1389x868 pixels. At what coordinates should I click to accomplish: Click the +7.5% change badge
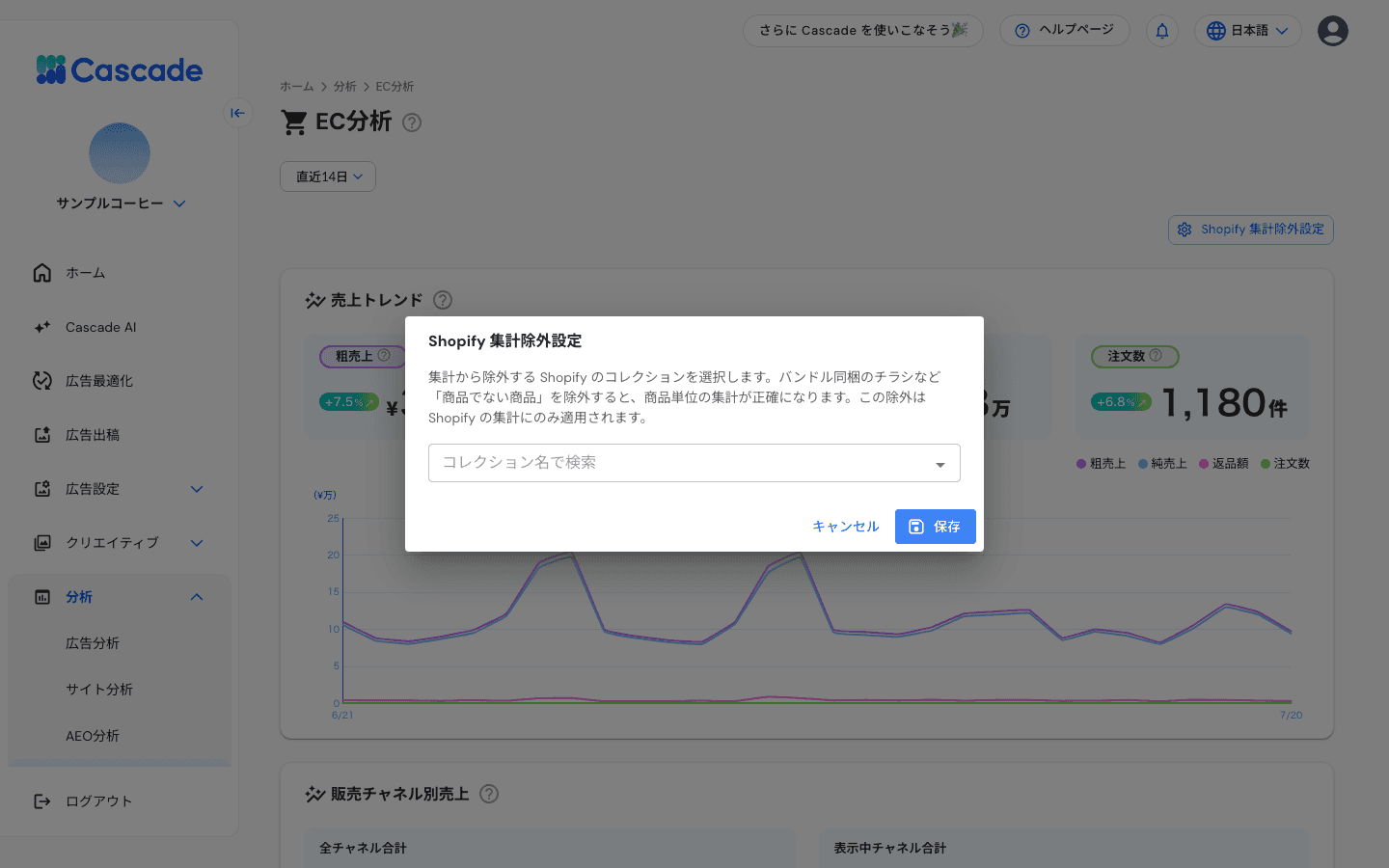click(x=349, y=402)
